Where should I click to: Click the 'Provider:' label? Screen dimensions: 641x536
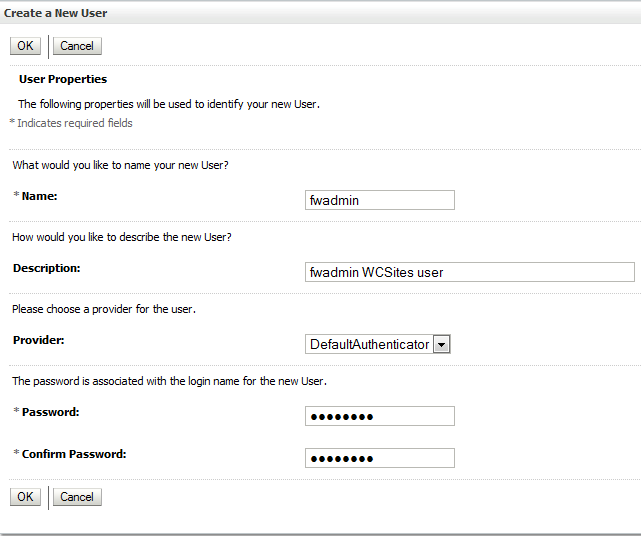coord(38,340)
